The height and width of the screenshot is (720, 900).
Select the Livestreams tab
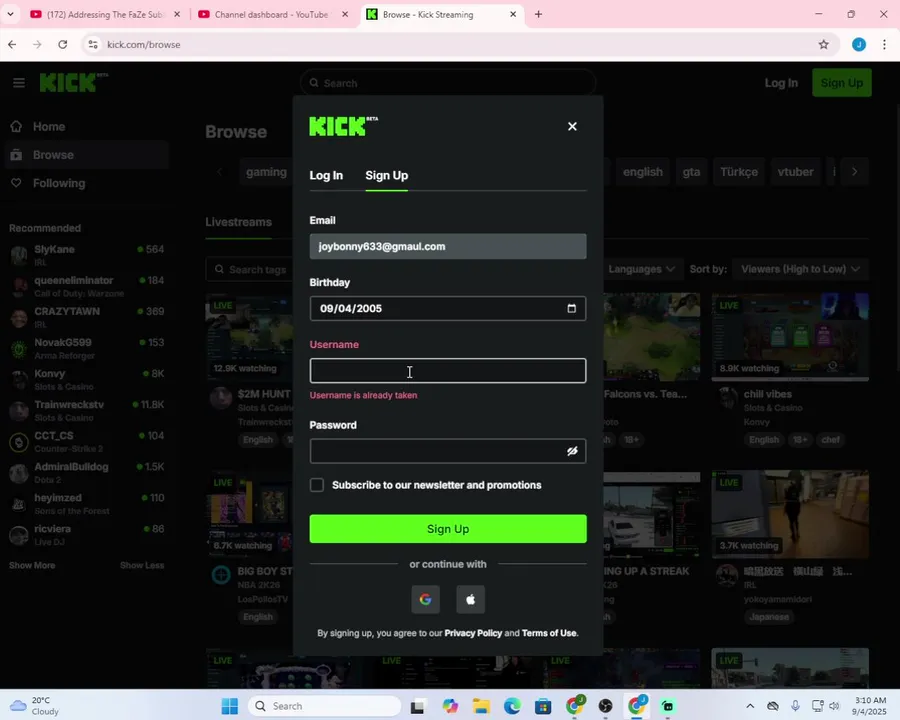pyautogui.click(x=238, y=222)
